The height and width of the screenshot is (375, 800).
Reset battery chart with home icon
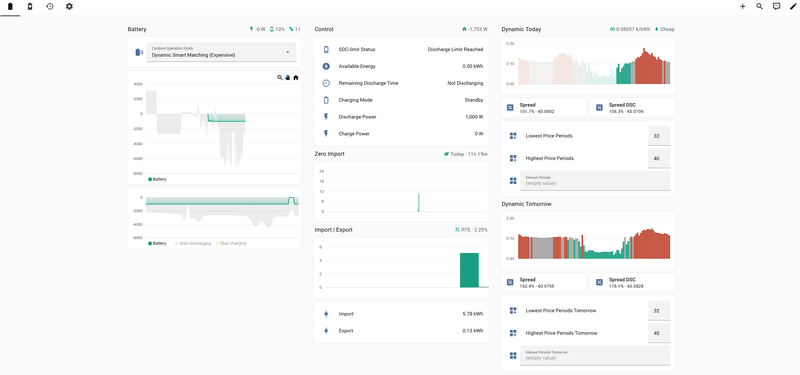click(x=296, y=78)
